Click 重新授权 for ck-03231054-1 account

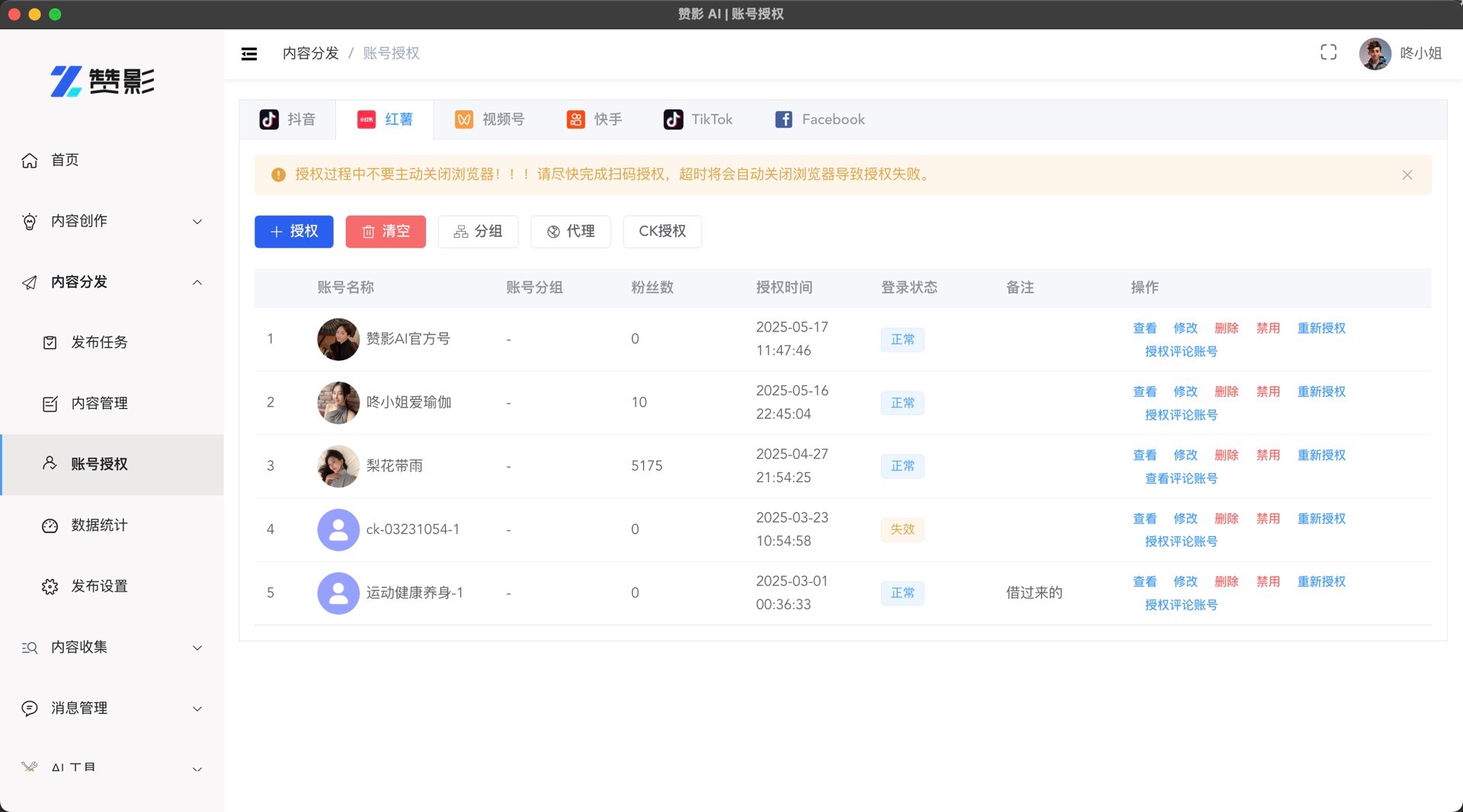click(1321, 519)
